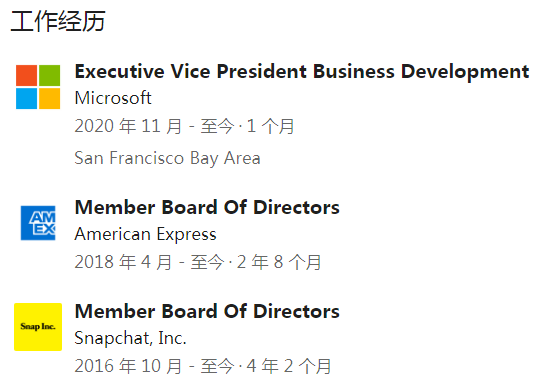Click Snapchat Member Board Of Directors title
The image size is (550, 388).
point(207,311)
